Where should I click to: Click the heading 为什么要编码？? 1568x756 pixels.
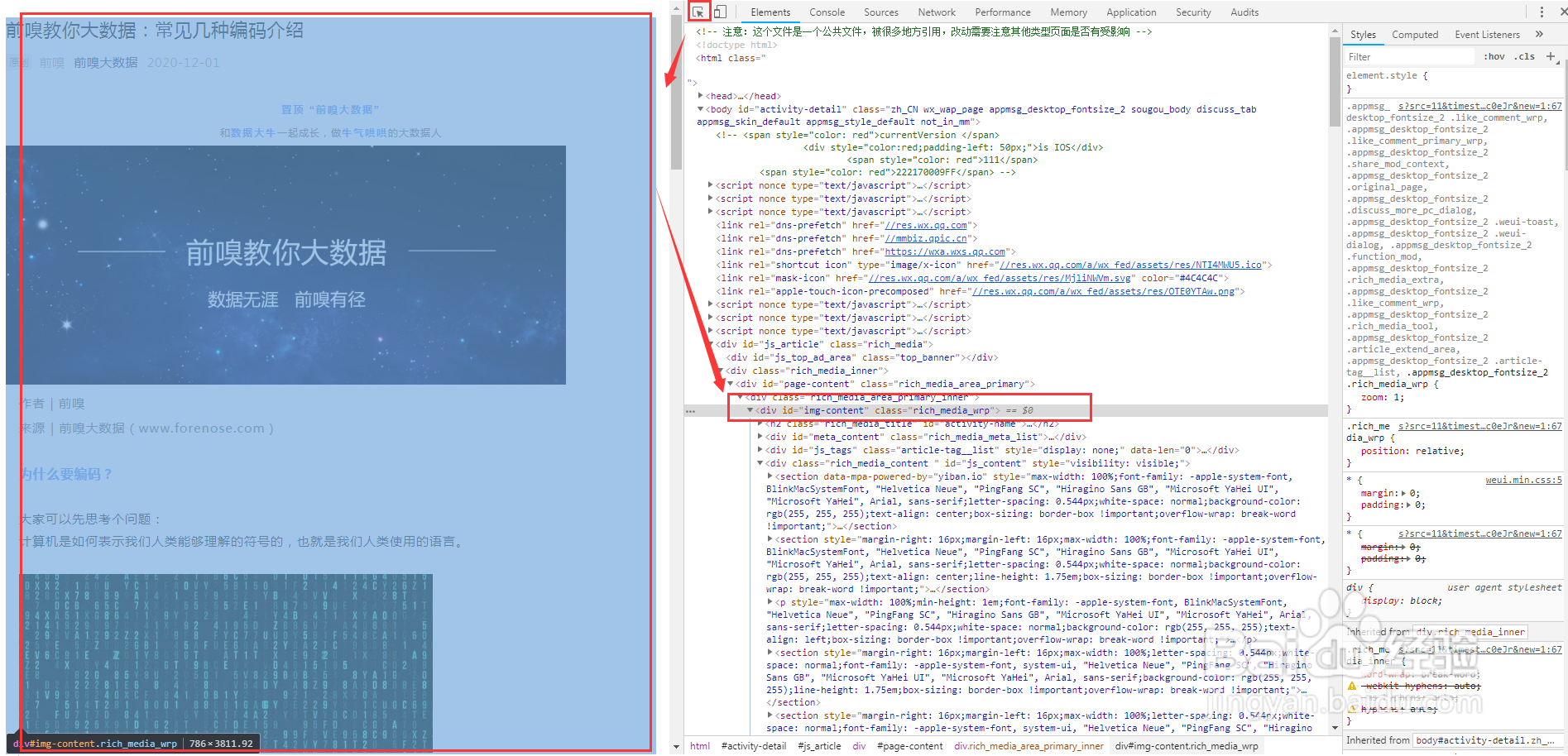[x=67, y=474]
